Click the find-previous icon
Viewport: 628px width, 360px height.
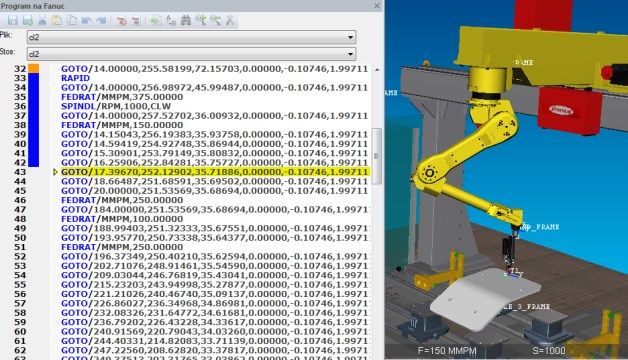[215, 20]
